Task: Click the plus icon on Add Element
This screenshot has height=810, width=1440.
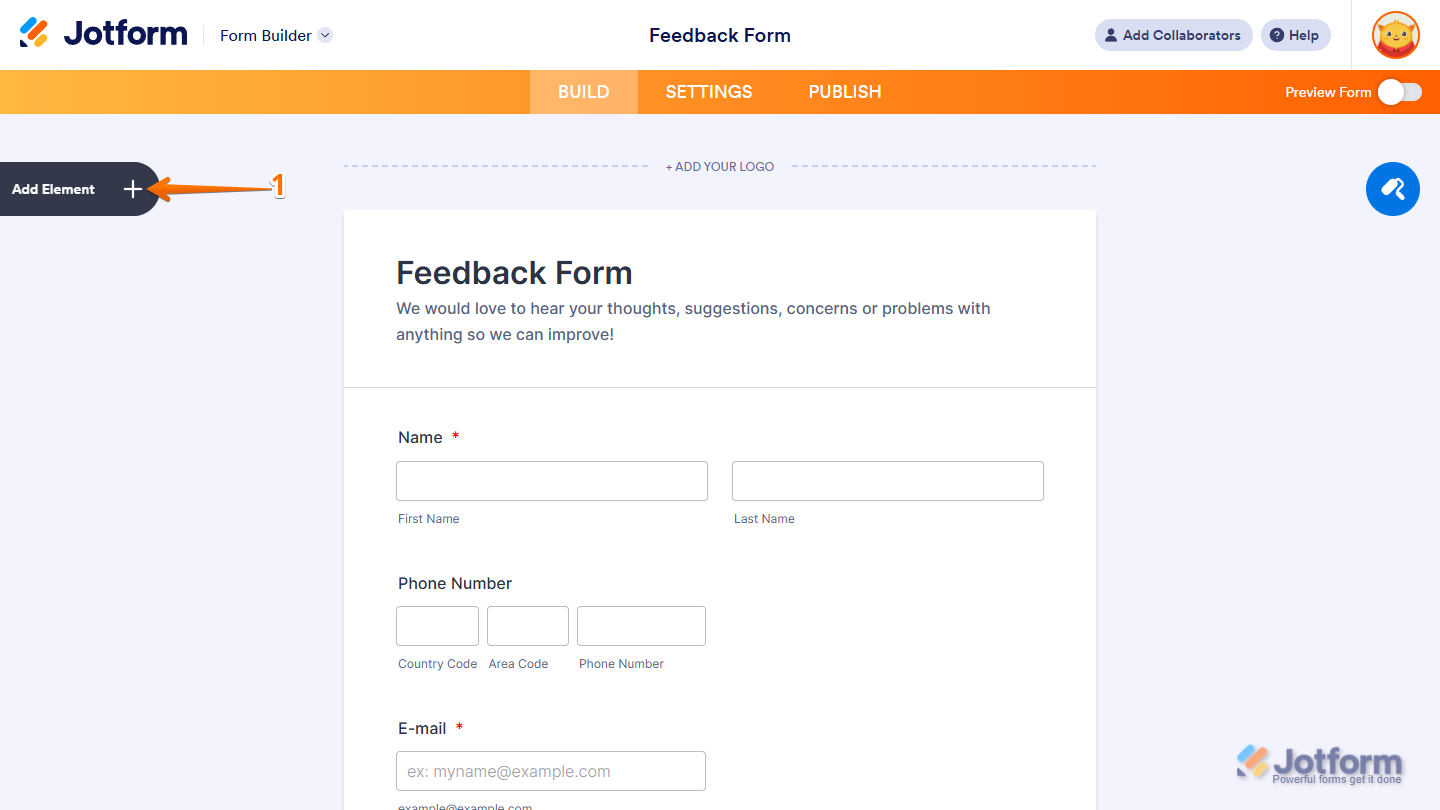Action: click(x=132, y=189)
